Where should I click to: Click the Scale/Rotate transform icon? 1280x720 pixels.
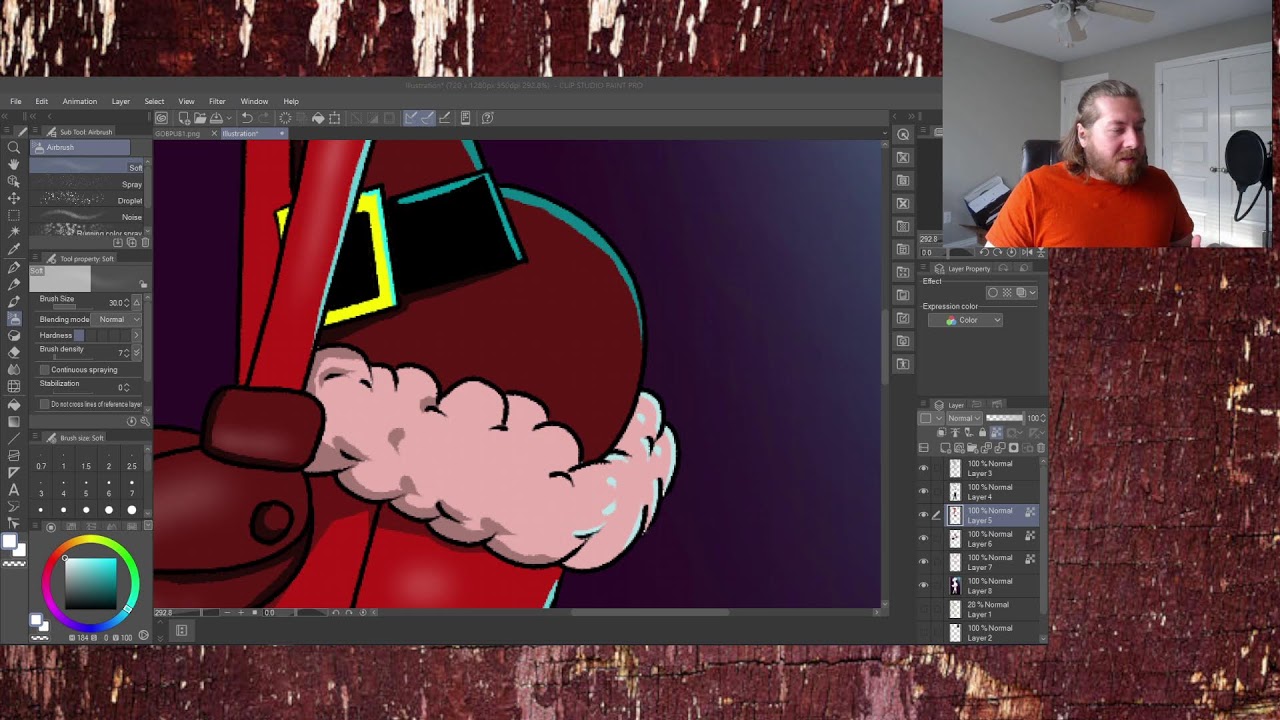334,118
